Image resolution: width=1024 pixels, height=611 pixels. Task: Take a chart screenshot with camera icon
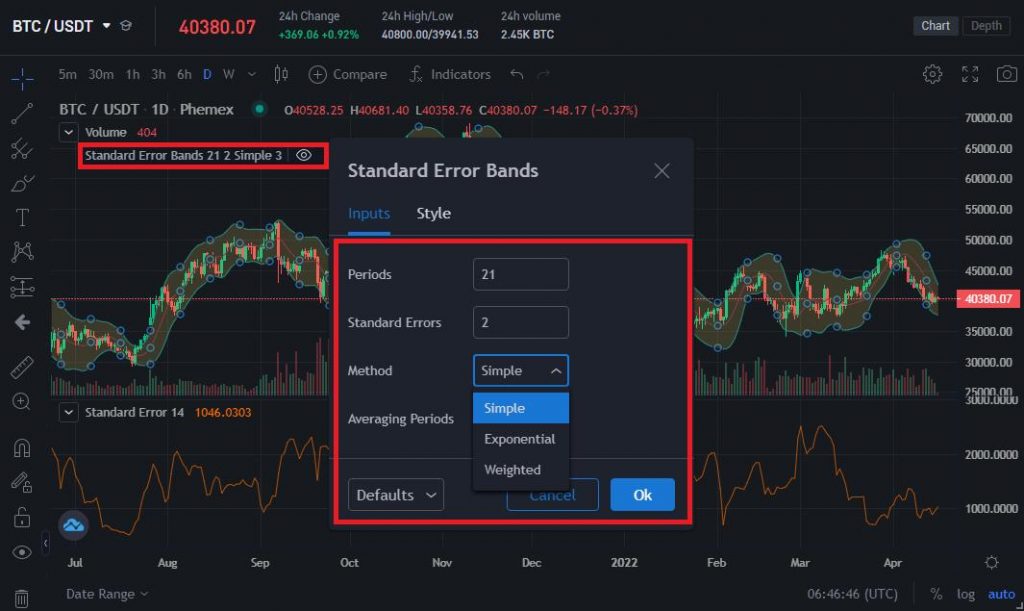(x=1006, y=73)
